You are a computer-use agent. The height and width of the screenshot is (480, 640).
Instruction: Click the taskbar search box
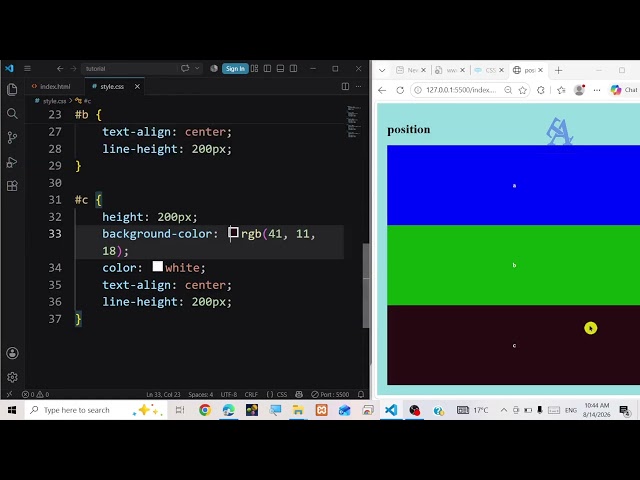[x=96, y=410]
